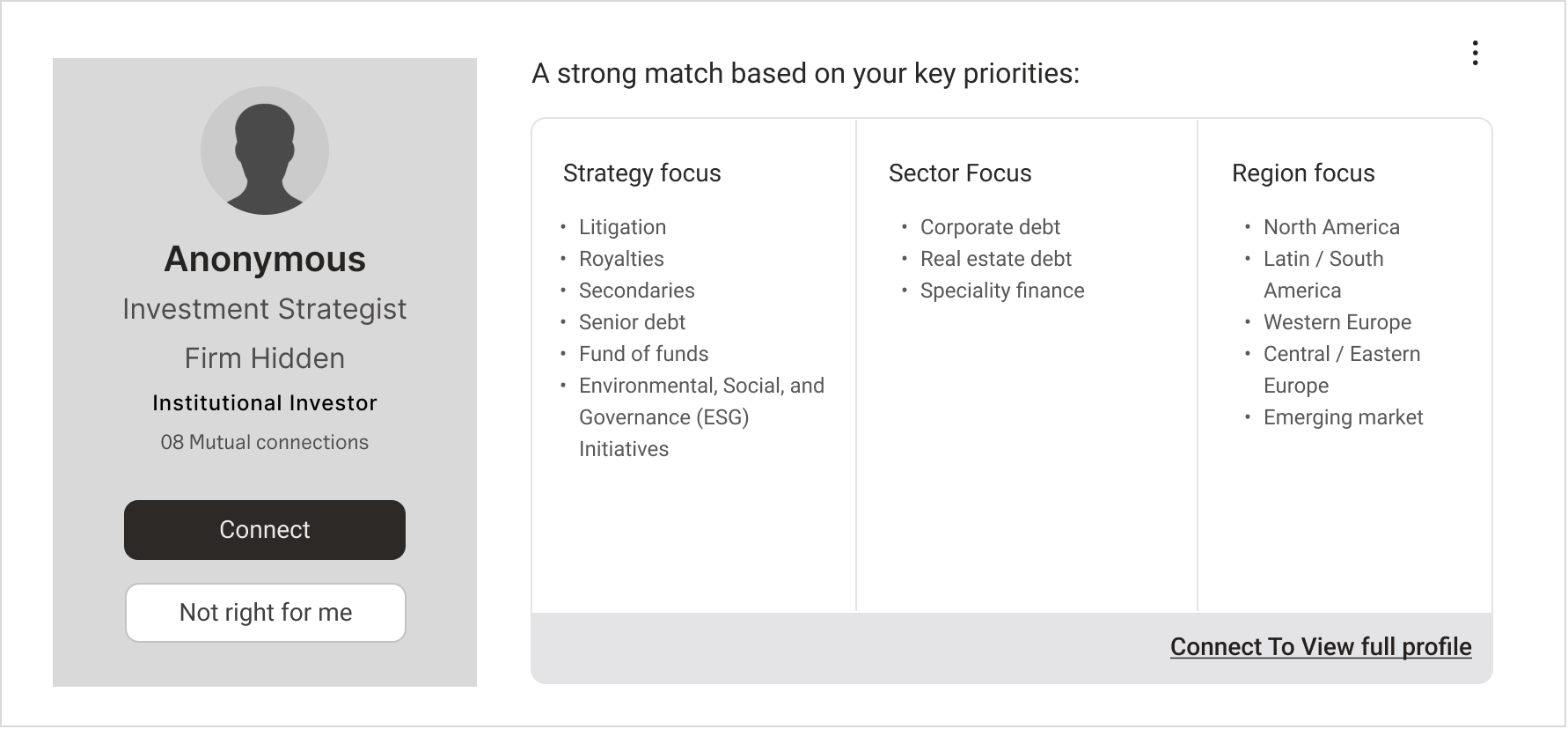Click the Speciality finance item
This screenshot has width=1568, height=729.
(x=1001, y=291)
